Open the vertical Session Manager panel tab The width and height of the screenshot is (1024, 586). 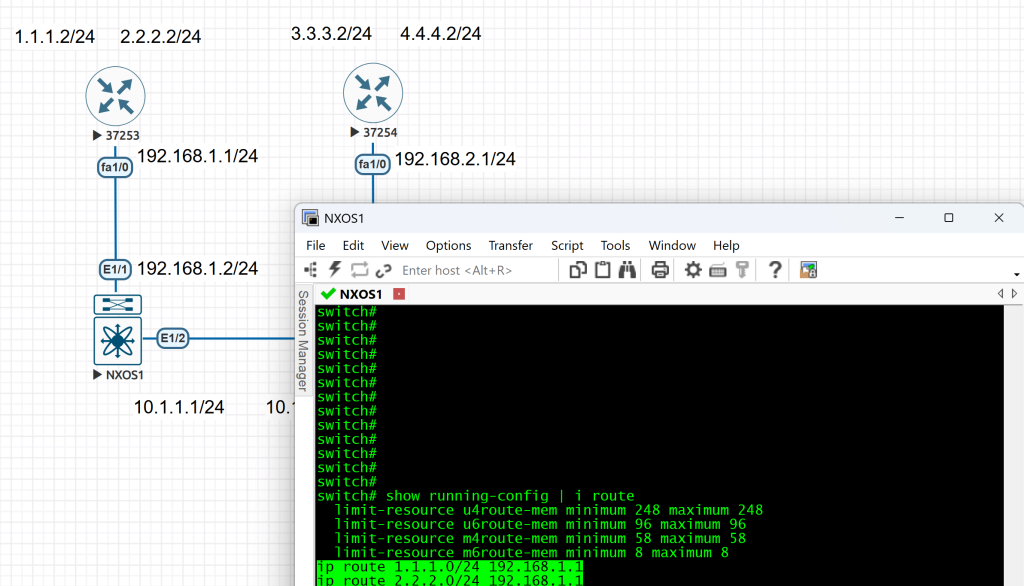click(303, 341)
